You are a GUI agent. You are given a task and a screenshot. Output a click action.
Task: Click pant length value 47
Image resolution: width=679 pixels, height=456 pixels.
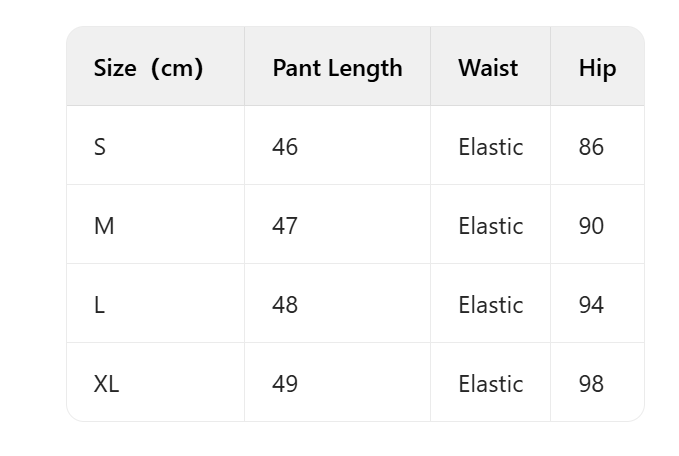click(285, 226)
